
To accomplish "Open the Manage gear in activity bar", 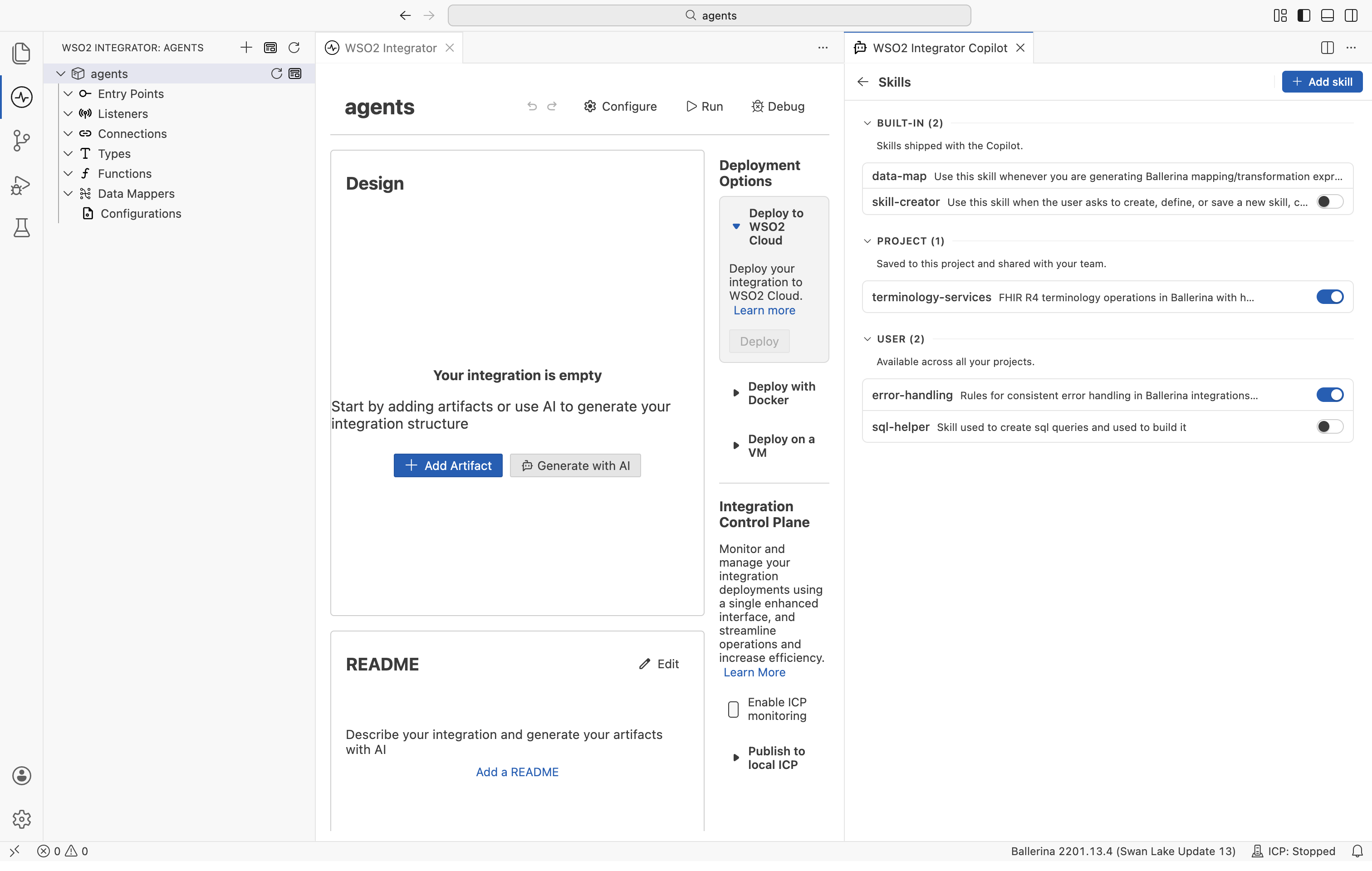I will click(21, 819).
